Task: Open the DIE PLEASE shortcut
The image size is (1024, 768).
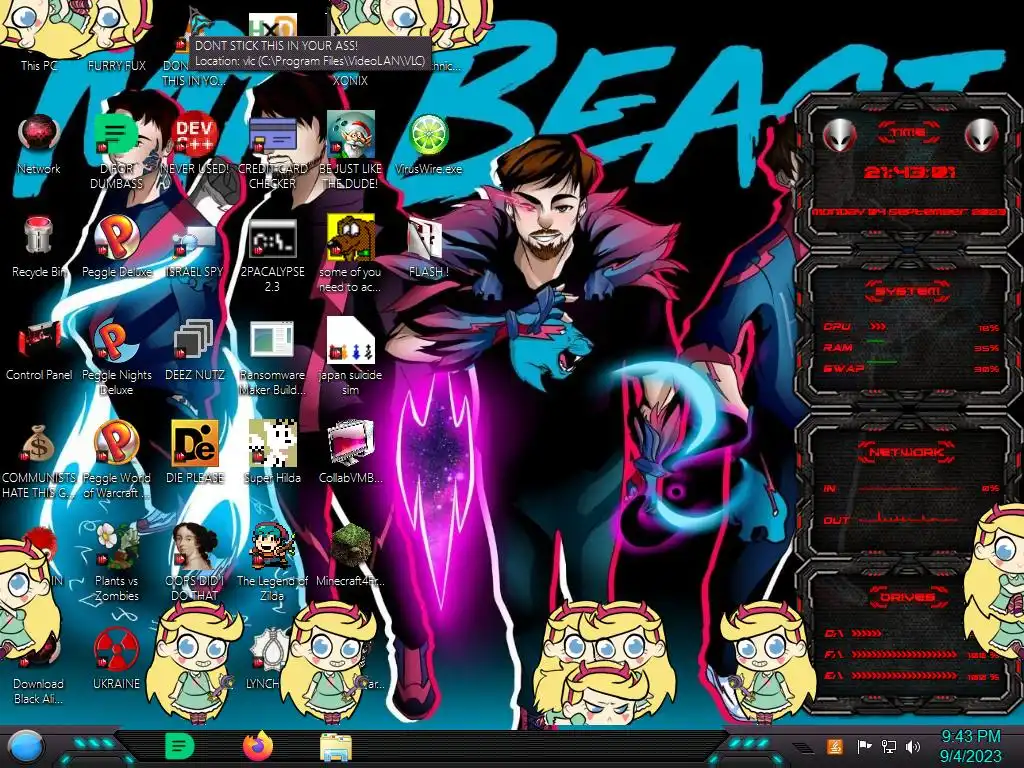Action: pyautogui.click(x=195, y=452)
